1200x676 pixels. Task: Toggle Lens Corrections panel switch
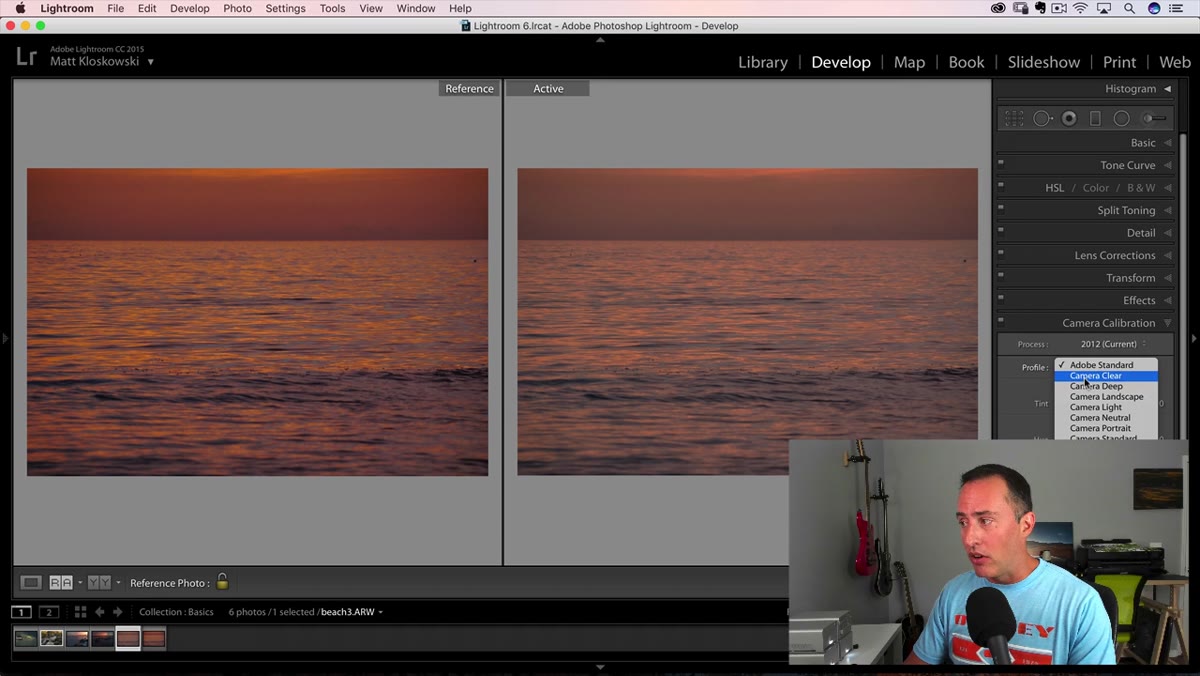pos(1001,253)
